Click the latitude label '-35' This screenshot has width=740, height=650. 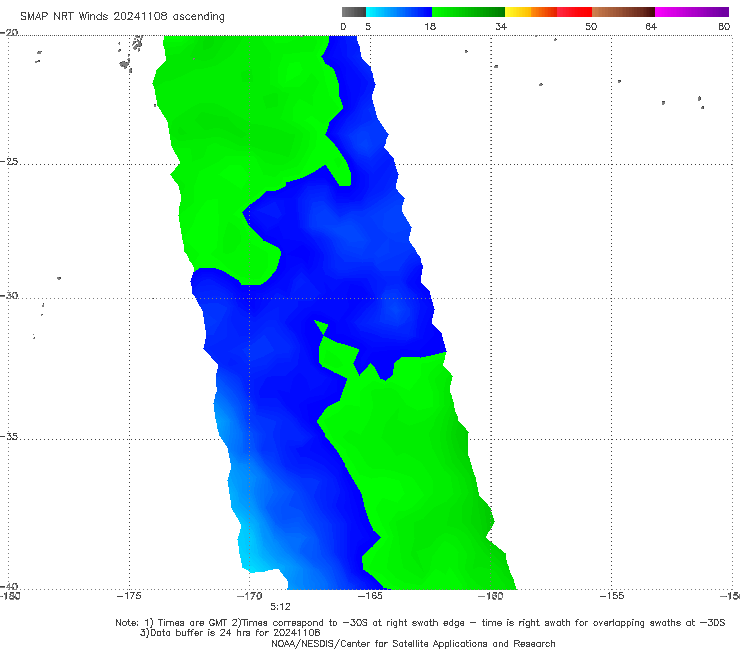tap(9, 437)
